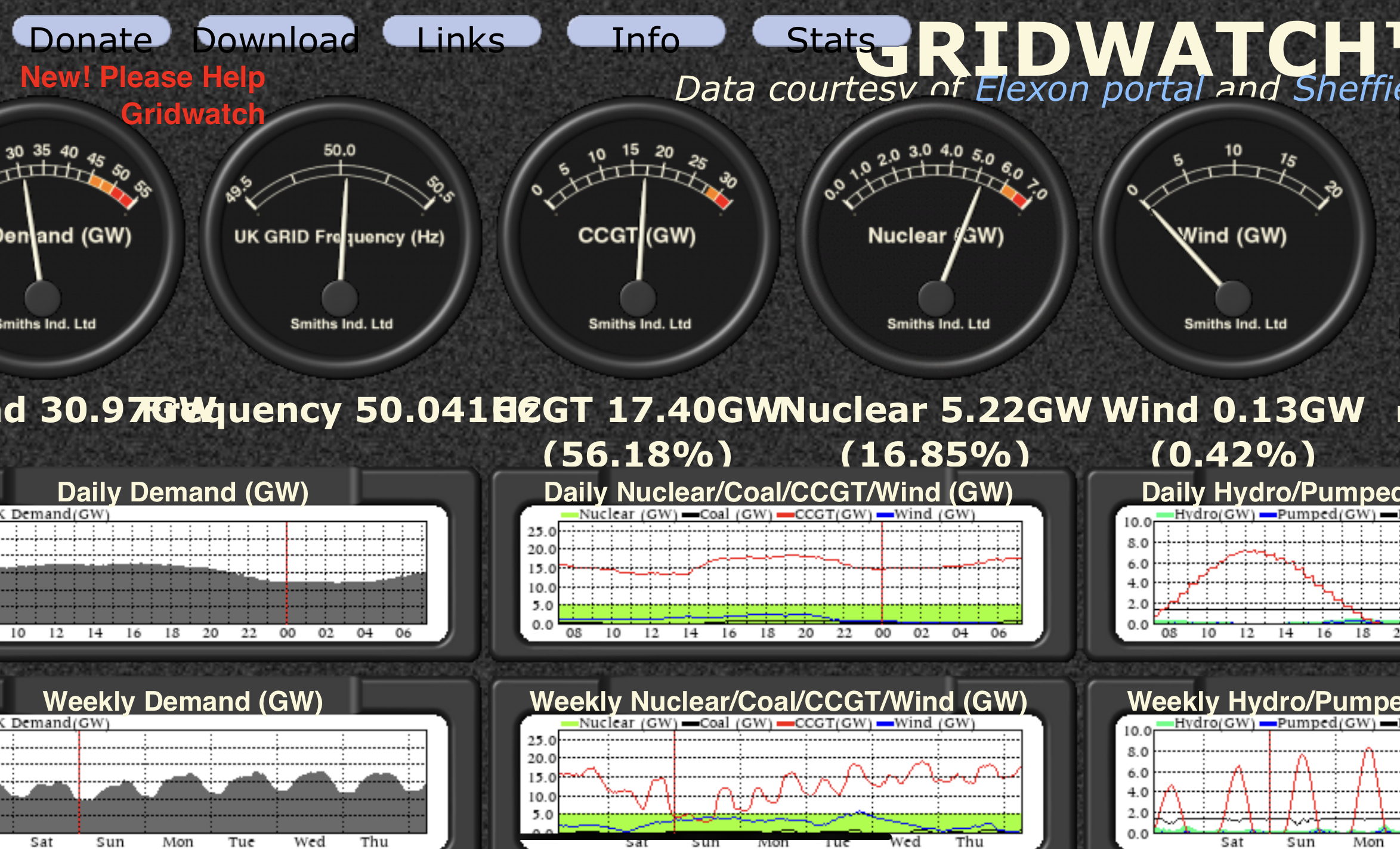Click the 'Wind 0.13GW' readout

(1233, 411)
